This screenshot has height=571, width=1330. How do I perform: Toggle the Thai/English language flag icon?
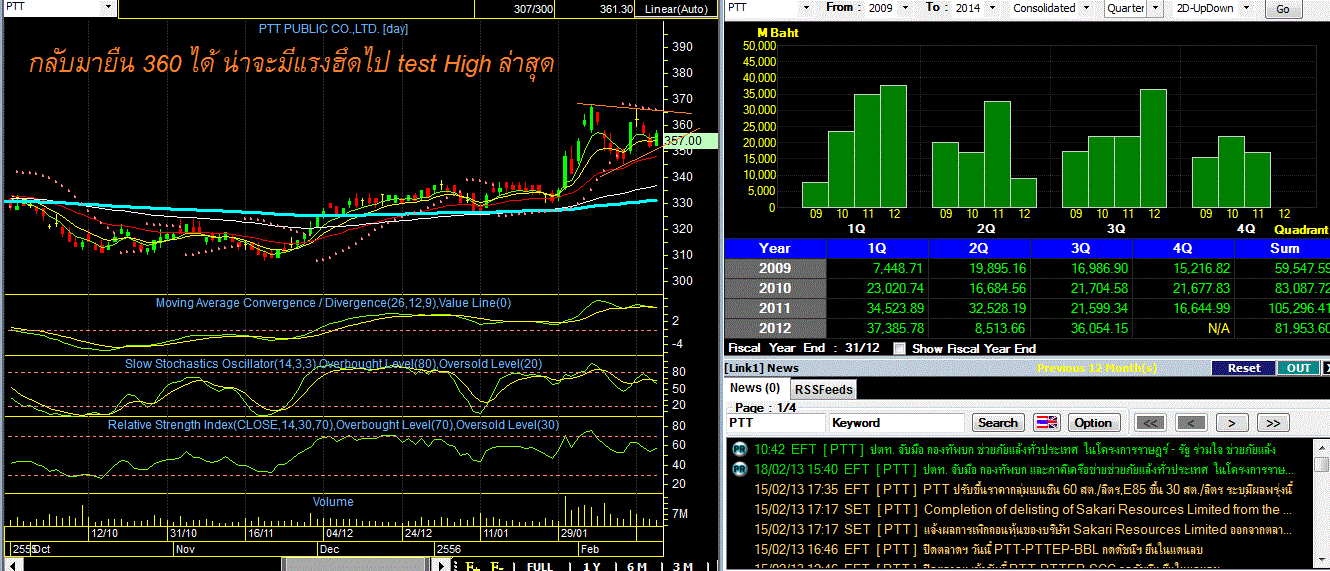(1047, 423)
